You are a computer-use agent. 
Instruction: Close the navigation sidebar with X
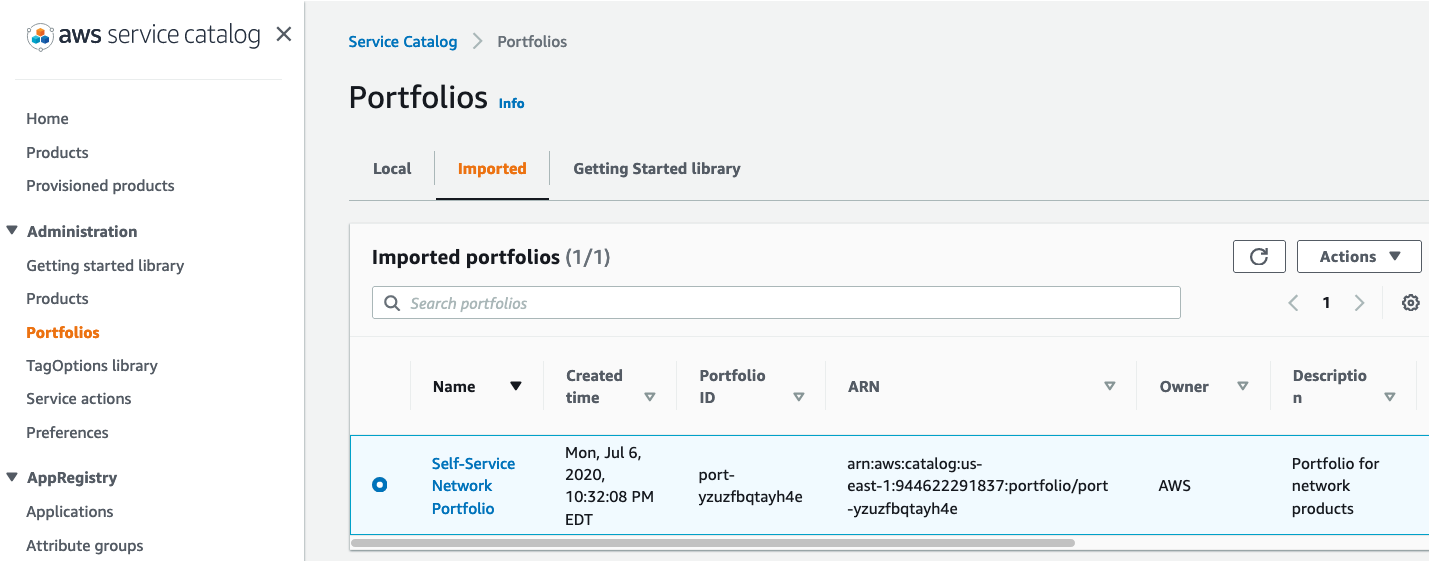pos(284,34)
